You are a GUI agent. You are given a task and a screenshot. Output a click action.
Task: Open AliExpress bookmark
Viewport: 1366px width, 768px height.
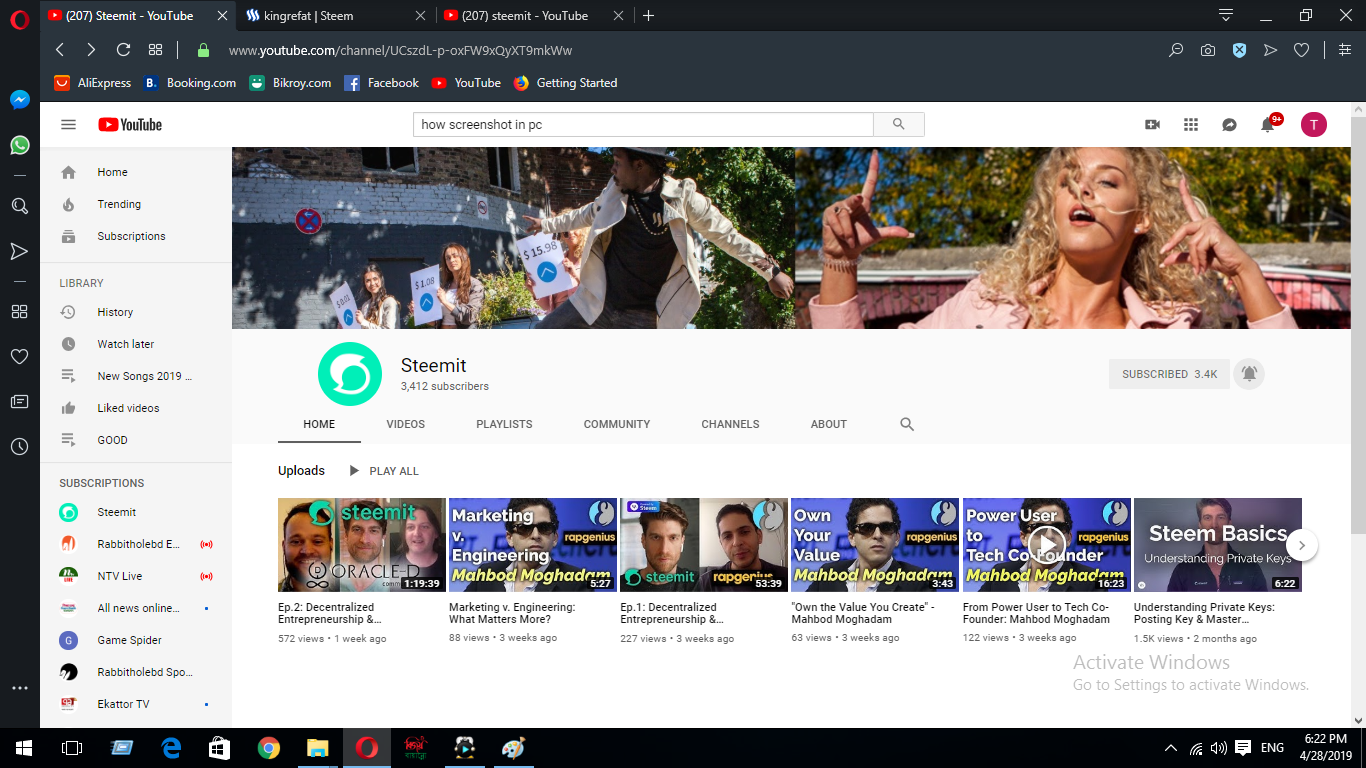click(x=92, y=83)
